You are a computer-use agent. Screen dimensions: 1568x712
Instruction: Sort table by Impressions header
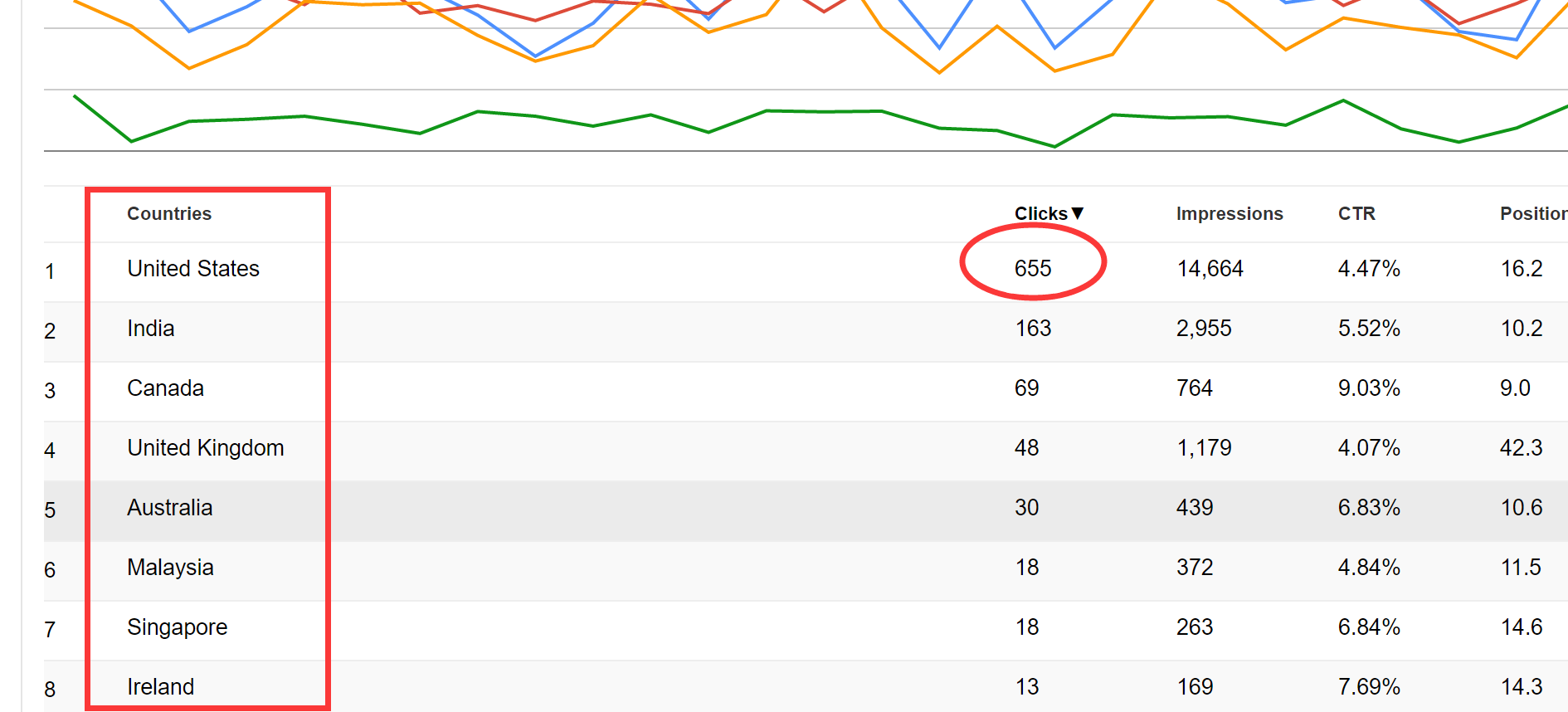[x=1230, y=214]
